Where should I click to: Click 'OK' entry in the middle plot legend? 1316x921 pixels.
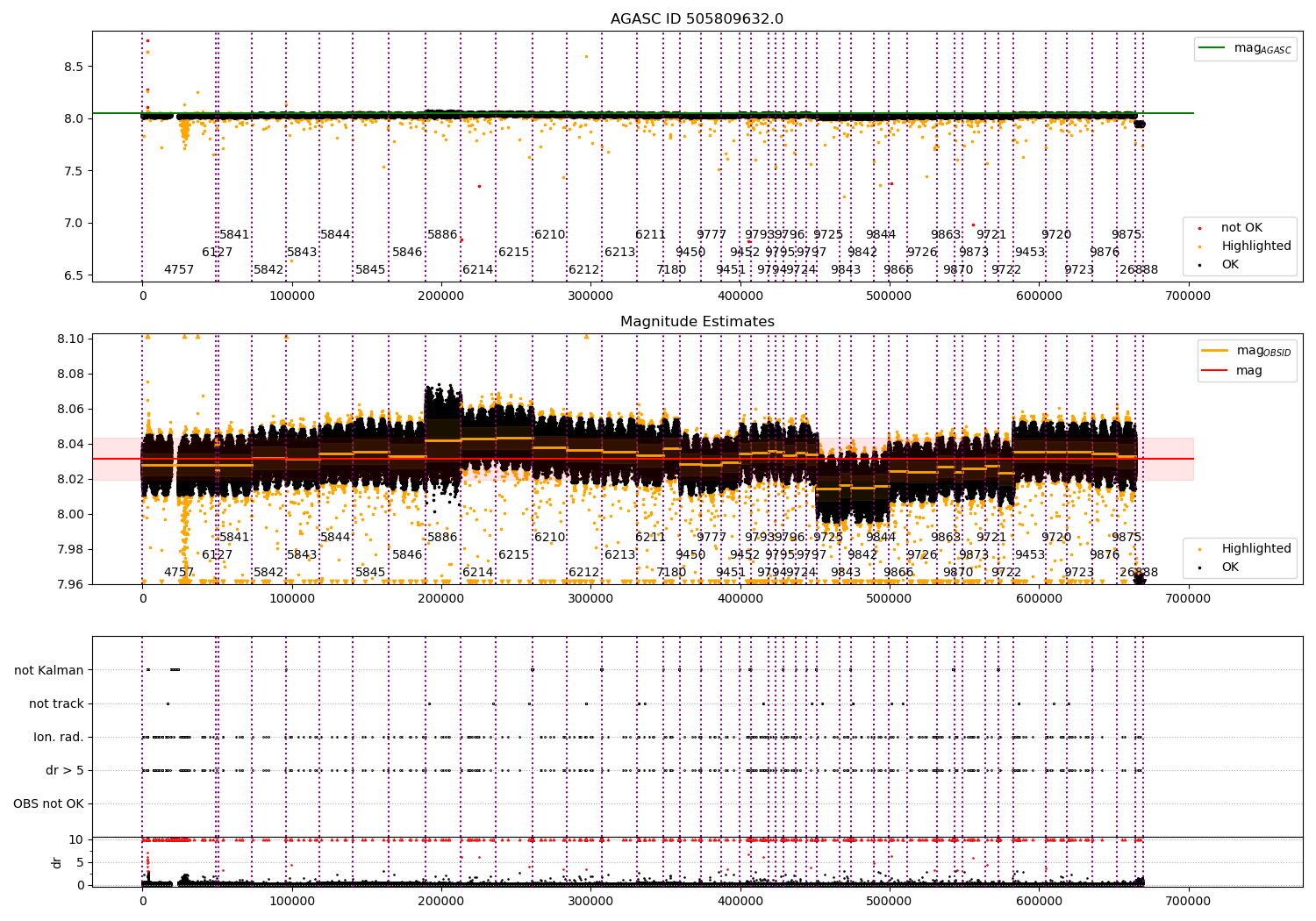coord(1230,568)
